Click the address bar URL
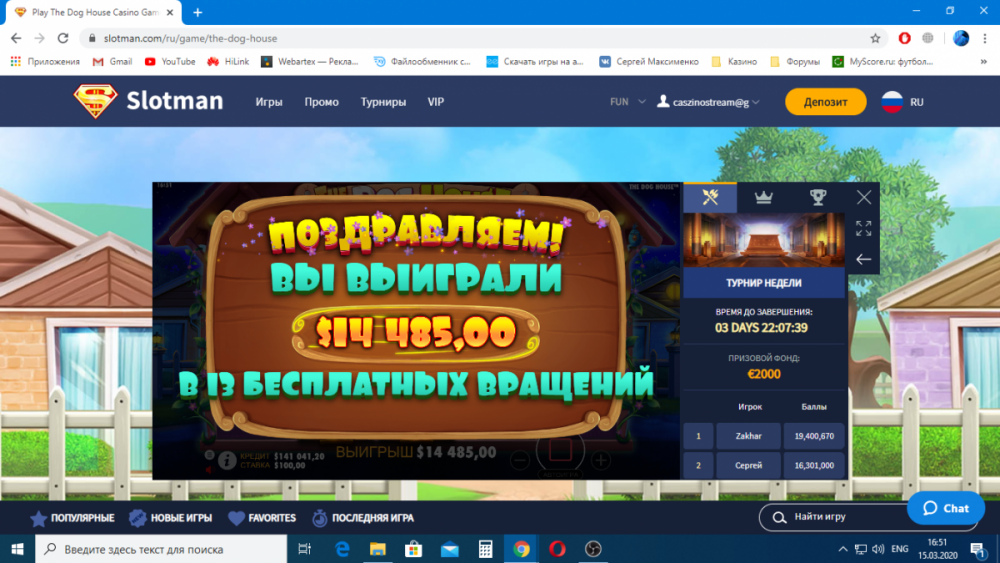 coord(190,38)
